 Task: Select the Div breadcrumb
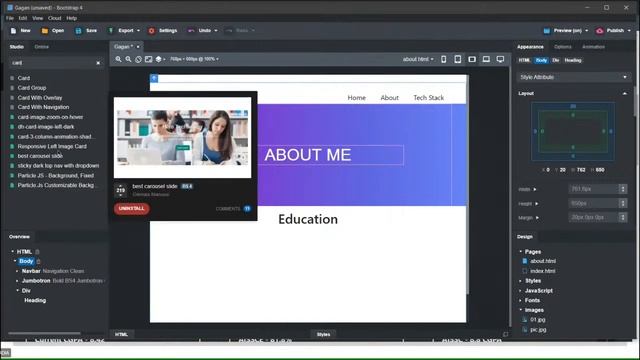(x=556, y=60)
